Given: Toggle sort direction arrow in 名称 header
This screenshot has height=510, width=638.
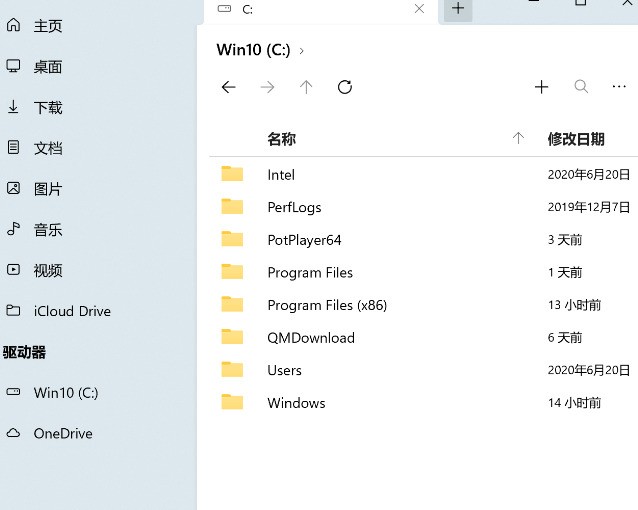Looking at the screenshot, I should point(518,138).
